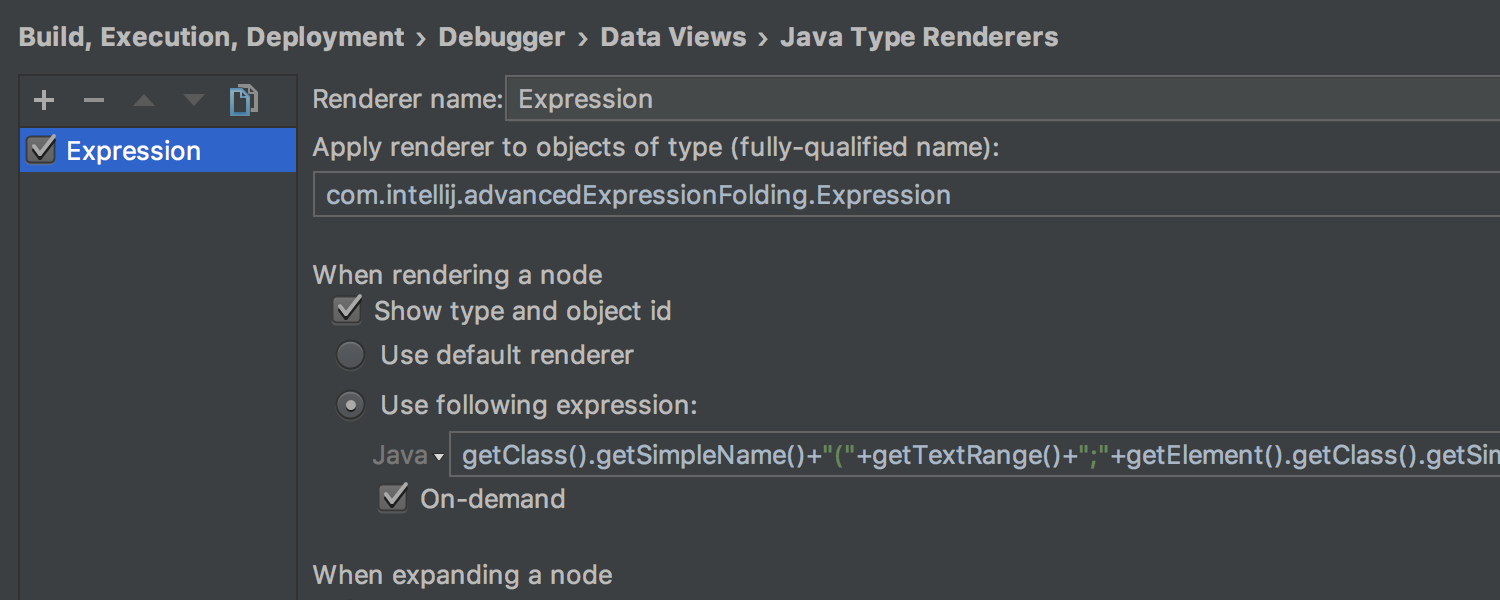Click the fully-qualified type name field

pyautogui.click(x=900, y=194)
